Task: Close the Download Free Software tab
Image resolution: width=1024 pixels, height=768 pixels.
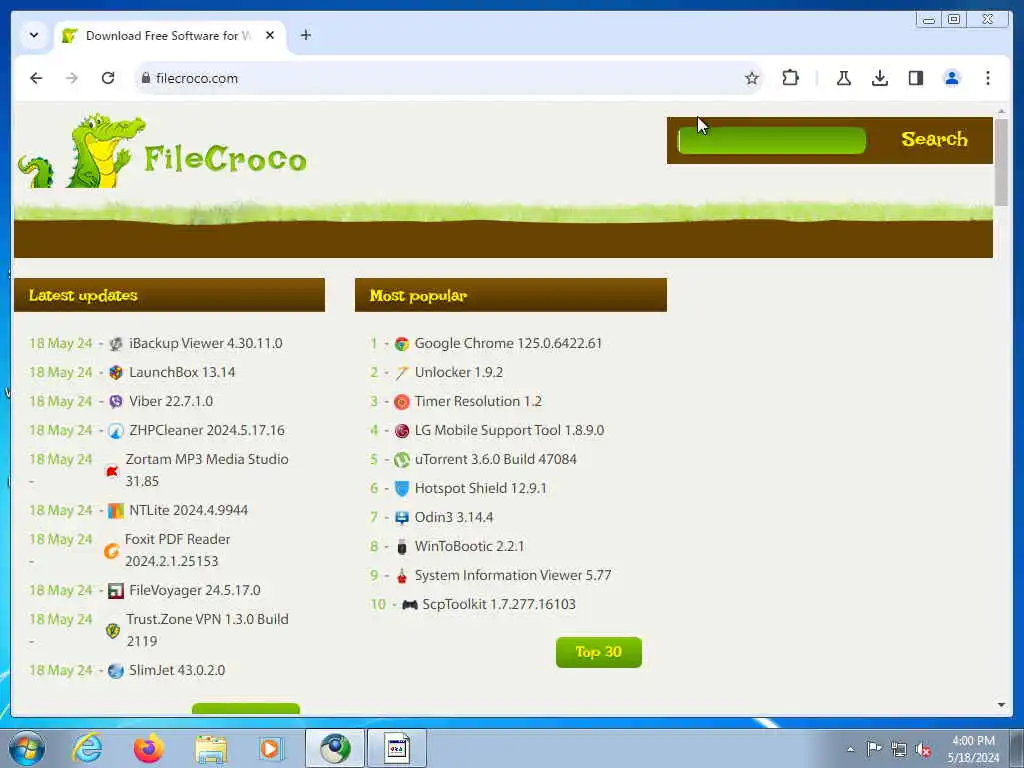Action: [270, 35]
